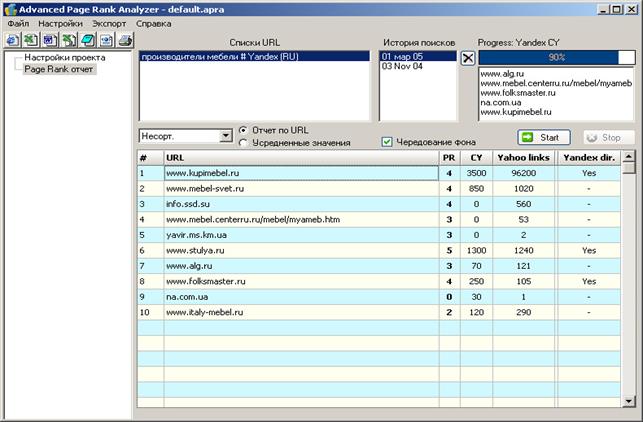The height and width of the screenshot is (422, 643).
Task: Sort table by the PR column header
Action: tap(449, 158)
